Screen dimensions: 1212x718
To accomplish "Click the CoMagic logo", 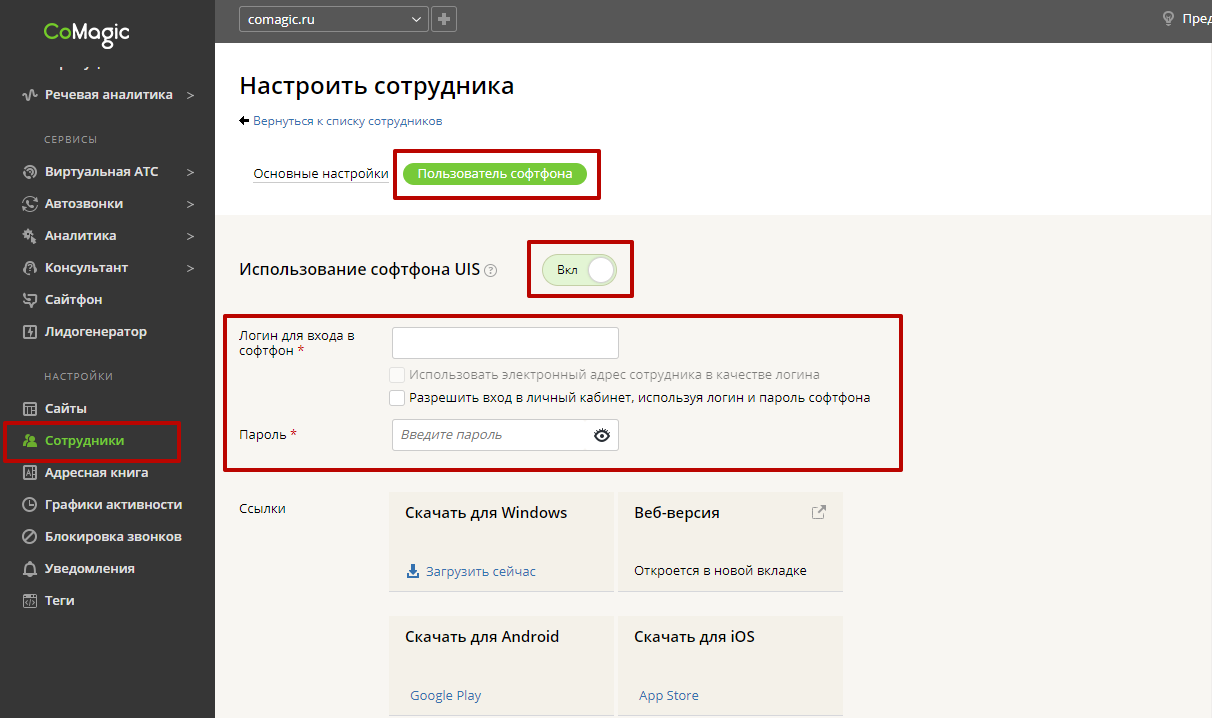I will pos(86,33).
